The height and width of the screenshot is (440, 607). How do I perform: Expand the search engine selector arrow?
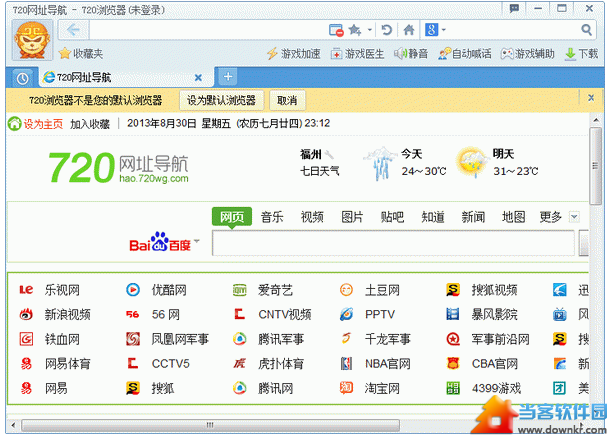[x=444, y=29]
